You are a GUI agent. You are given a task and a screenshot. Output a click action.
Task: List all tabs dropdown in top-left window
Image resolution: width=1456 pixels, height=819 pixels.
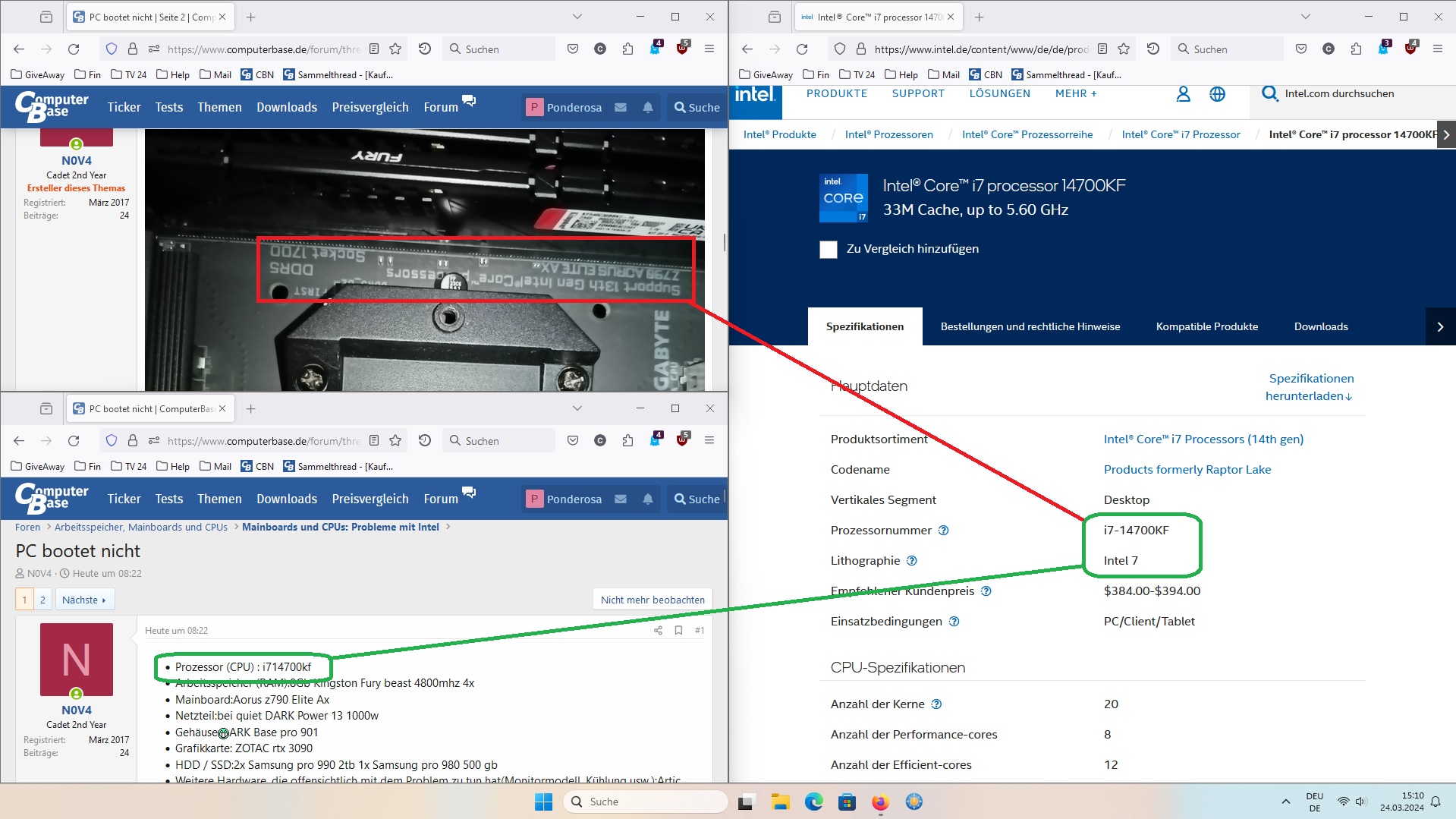577,17
